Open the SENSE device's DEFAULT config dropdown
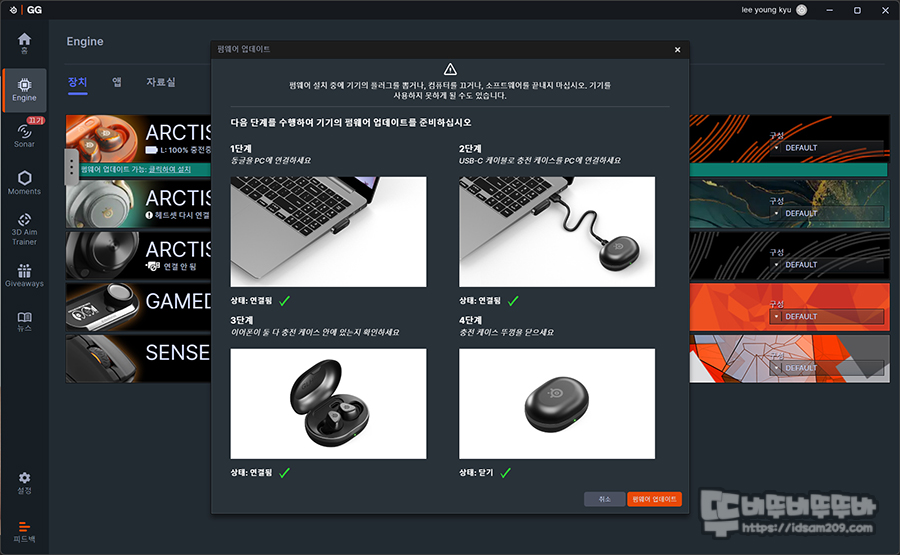The width and height of the screenshot is (900, 555). 826,368
